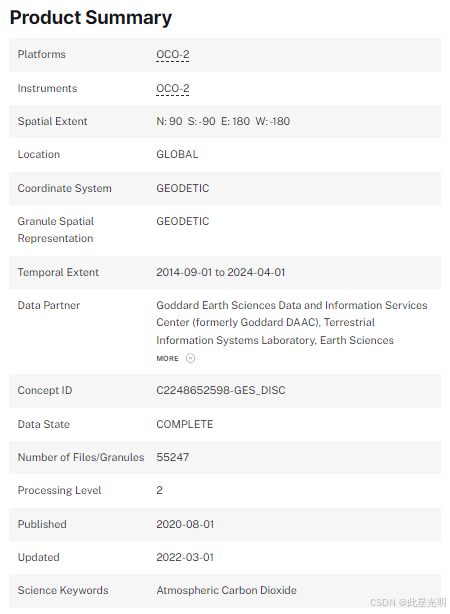This screenshot has width=450, height=614.
Task: Click the Number of Files/Granules value 55247
Action: coord(173,457)
